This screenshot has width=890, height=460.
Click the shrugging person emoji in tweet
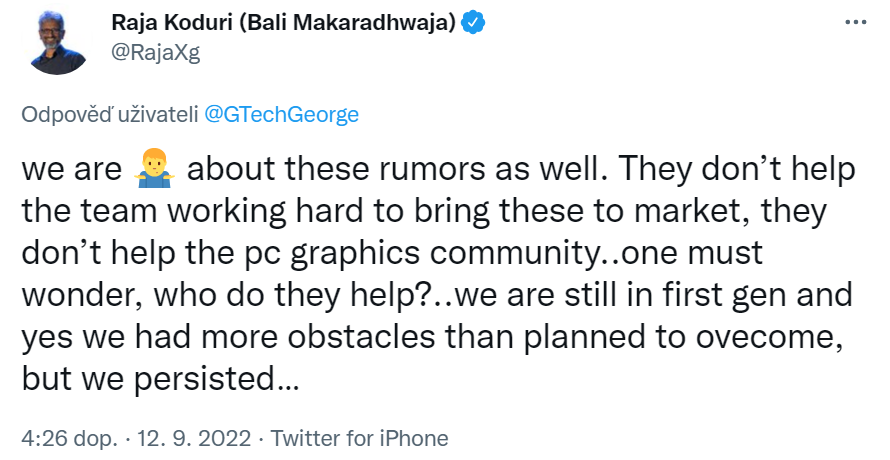154,169
